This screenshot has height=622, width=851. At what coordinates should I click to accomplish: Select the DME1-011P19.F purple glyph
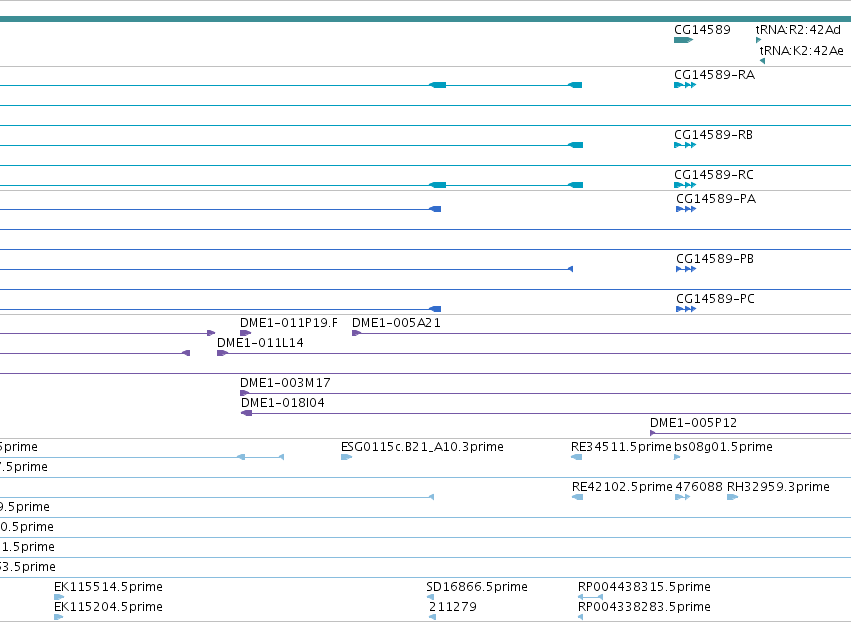(x=245, y=333)
